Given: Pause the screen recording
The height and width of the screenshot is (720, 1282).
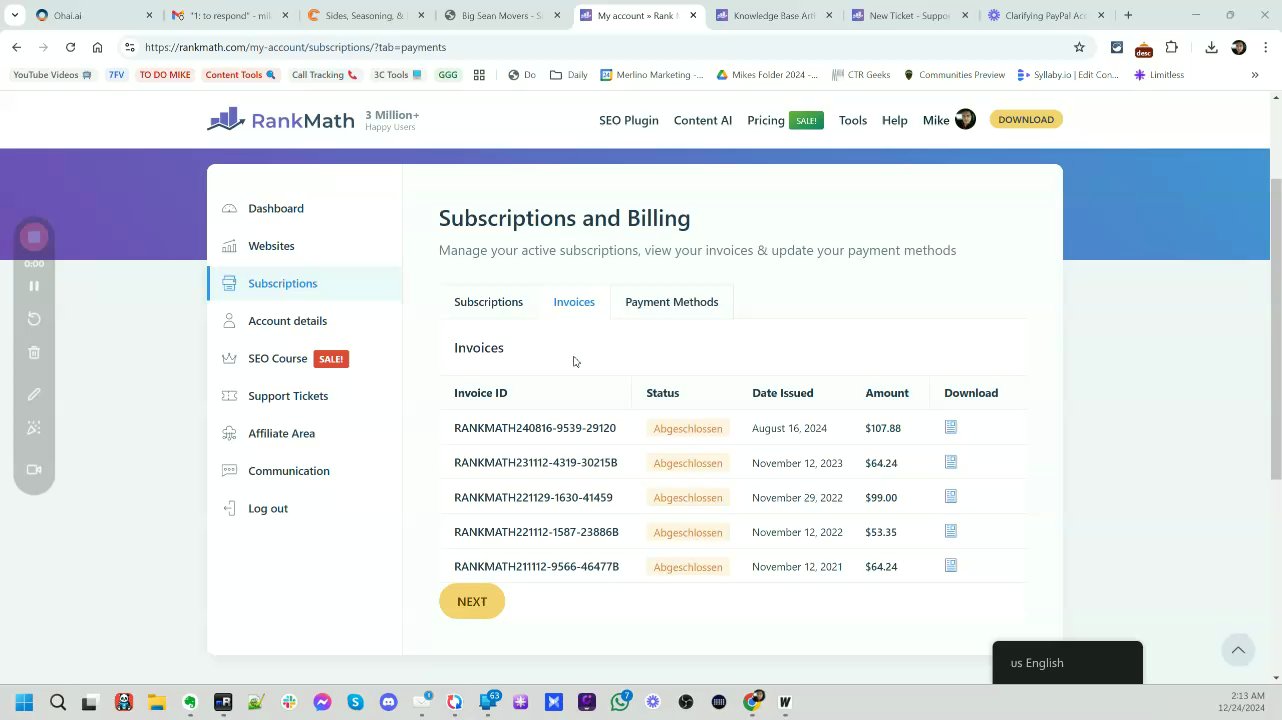Looking at the screenshot, I should 34,286.
